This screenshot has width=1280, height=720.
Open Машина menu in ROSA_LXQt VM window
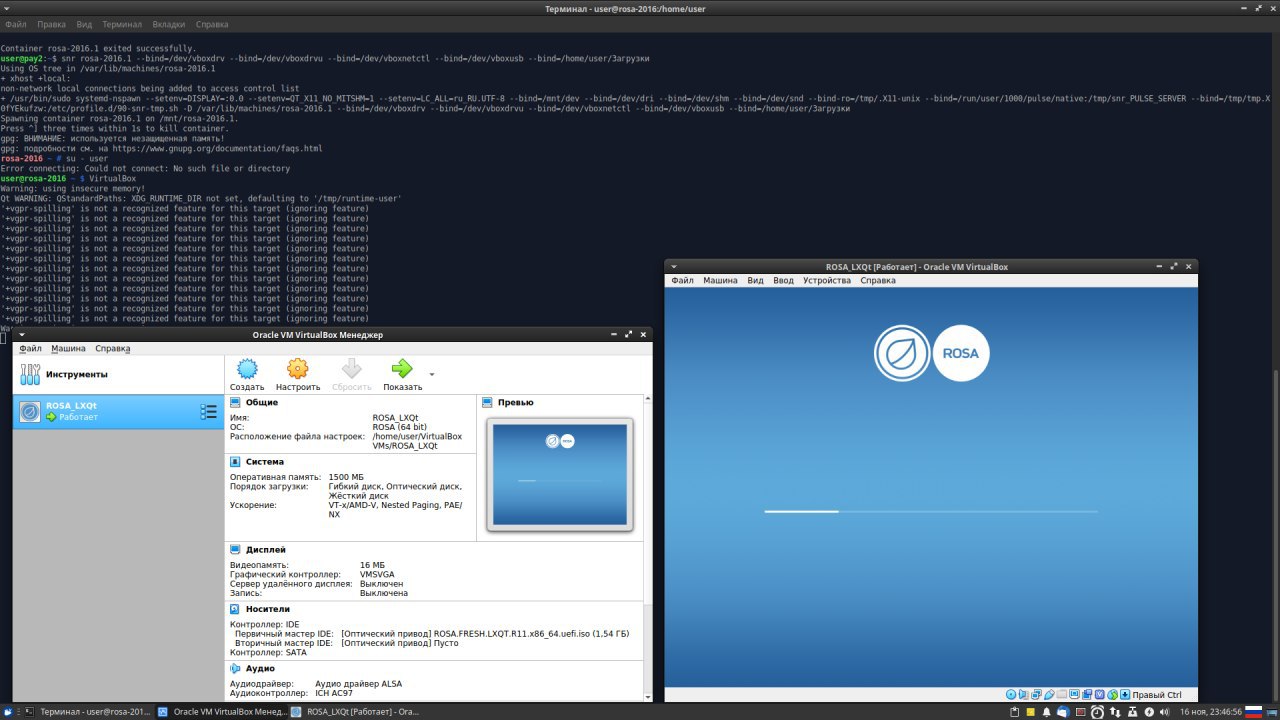pos(720,281)
